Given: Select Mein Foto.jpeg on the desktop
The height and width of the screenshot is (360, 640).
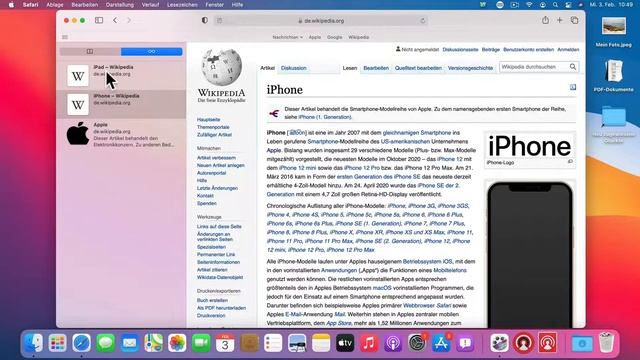Looking at the screenshot, I should (613, 32).
